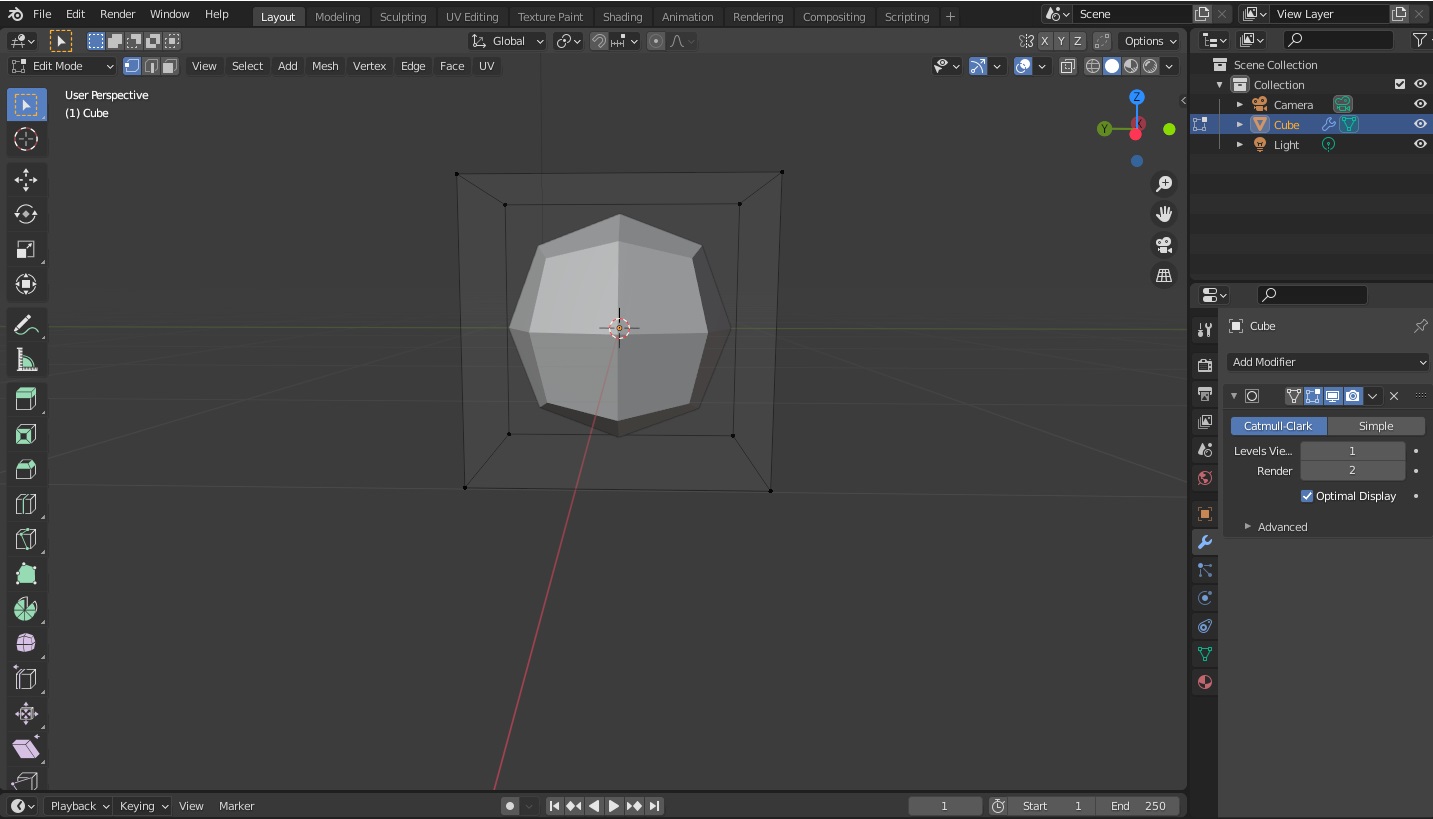Jump to the timeline end frame button
Screen dimensions: 1433x819
click(x=654, y=806)
